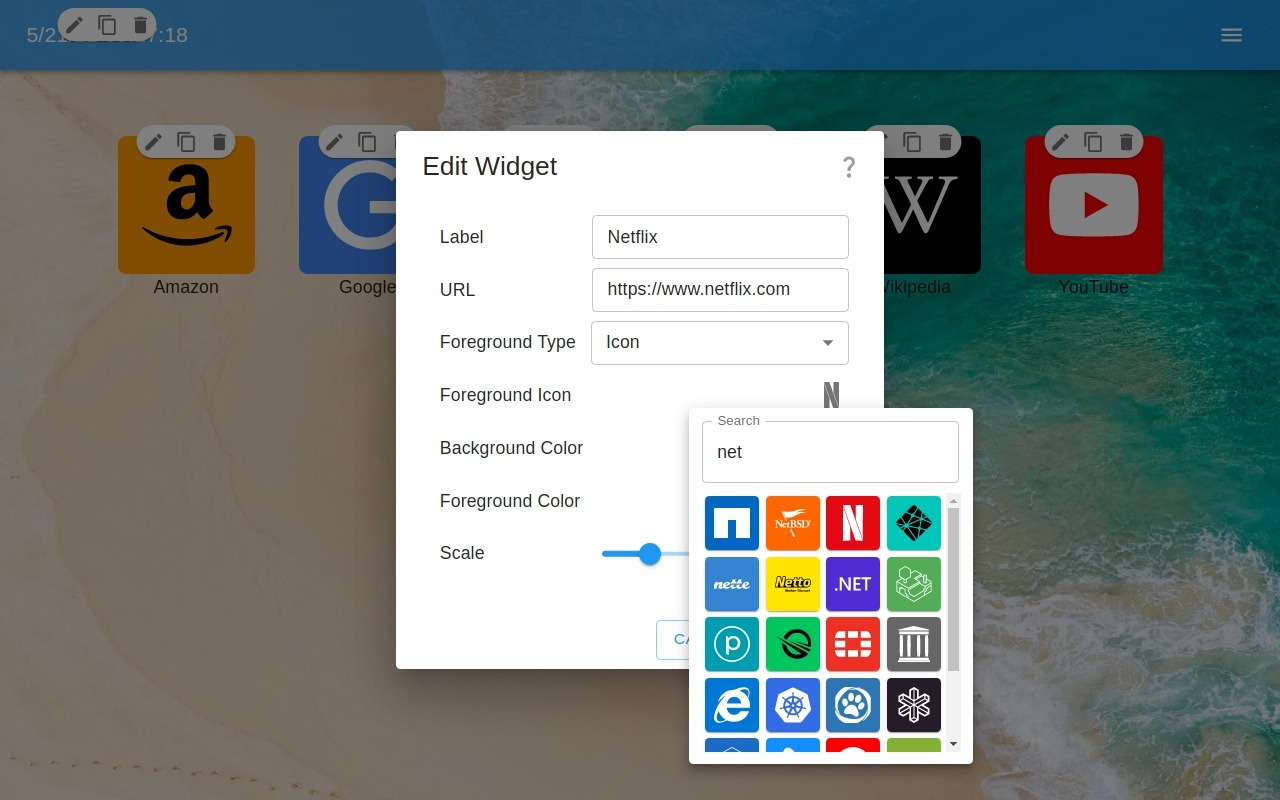Click into the Label field containing Netflix
The width and height of the screenshot is (1280, 800).
point(720,237)
